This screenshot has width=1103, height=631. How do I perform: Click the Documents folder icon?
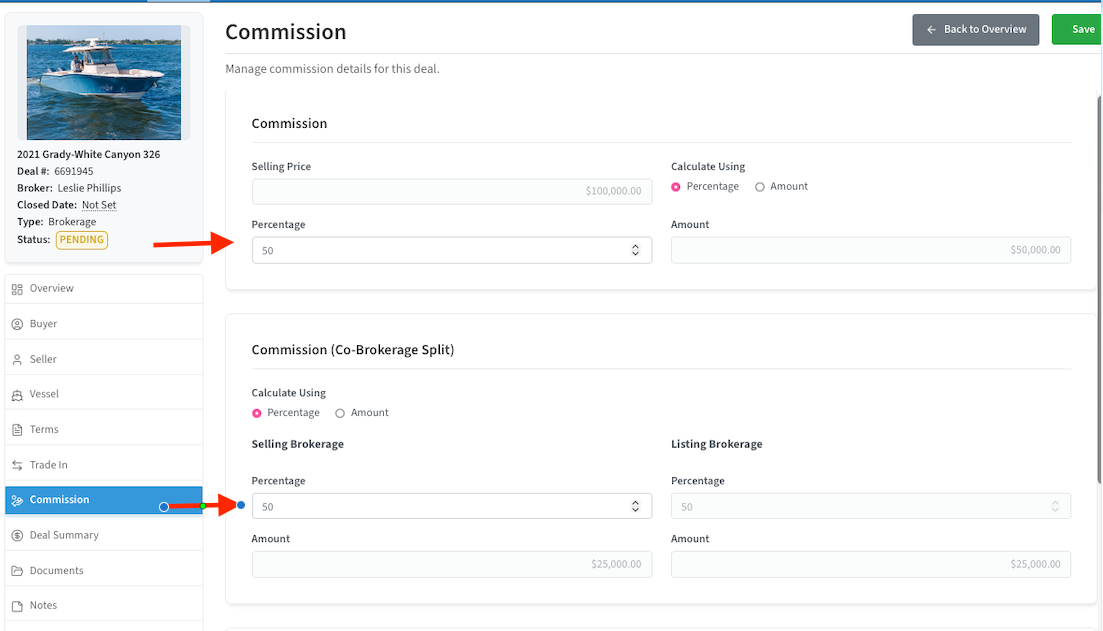coord(17,571)
